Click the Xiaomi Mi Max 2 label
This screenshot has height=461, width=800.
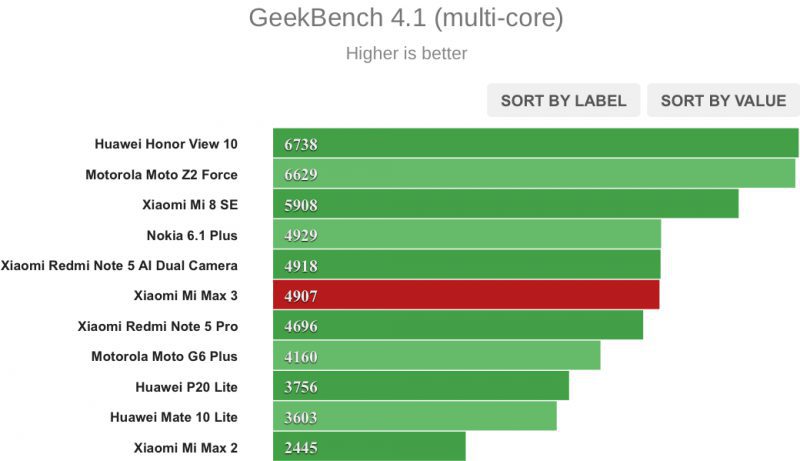click(185, 446)
